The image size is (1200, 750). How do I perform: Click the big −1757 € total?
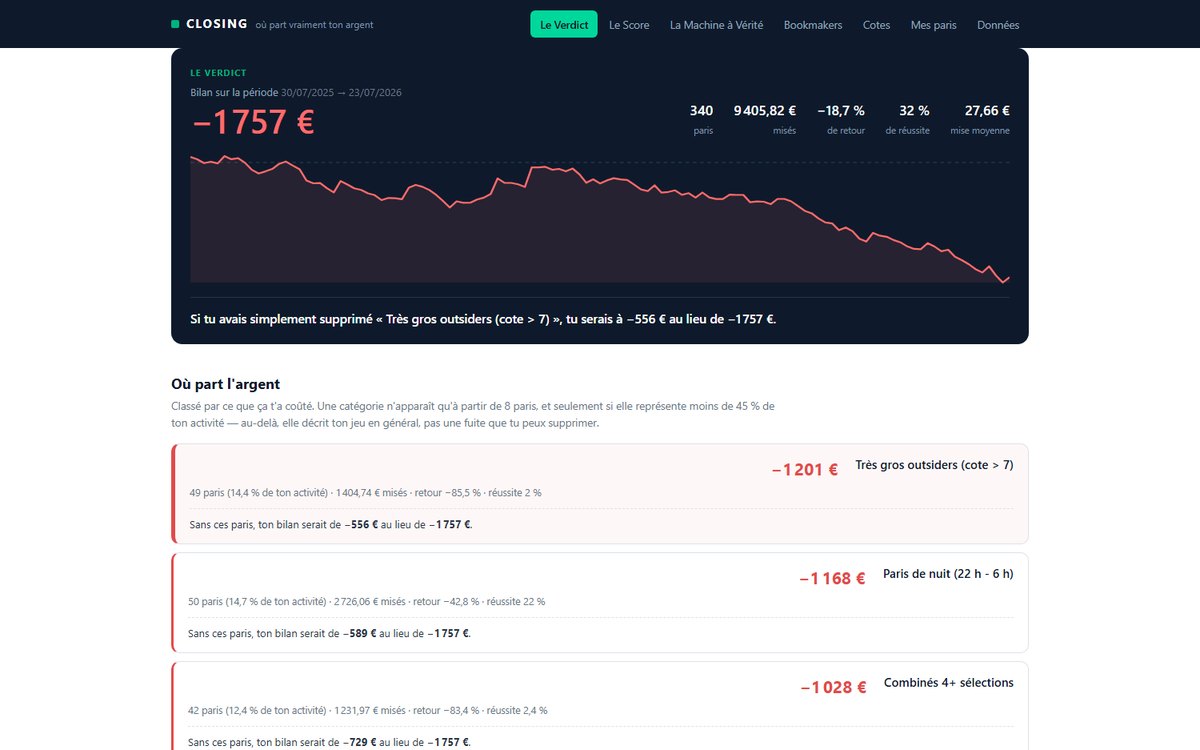click(253, 122)
